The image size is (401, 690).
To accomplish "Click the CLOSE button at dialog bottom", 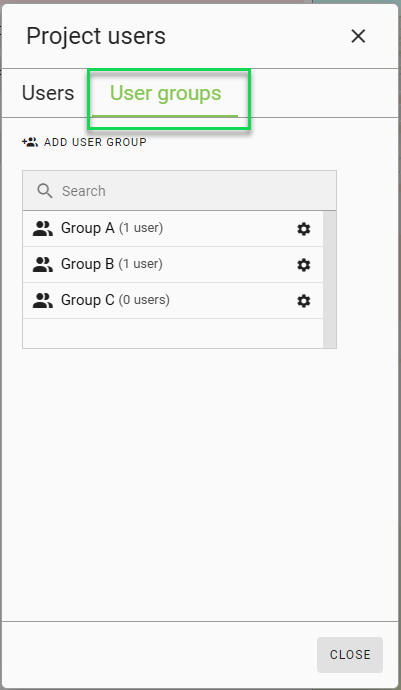I will (x=350, y=654).
